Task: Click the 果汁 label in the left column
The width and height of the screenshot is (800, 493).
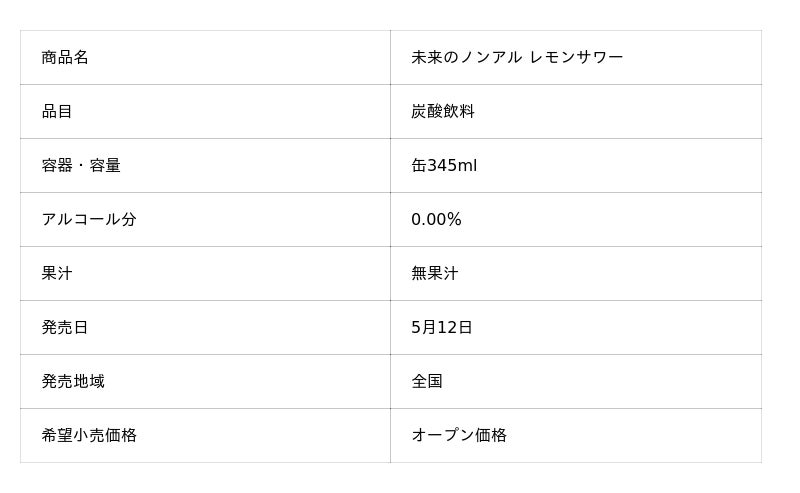Action: coord(57,274)
